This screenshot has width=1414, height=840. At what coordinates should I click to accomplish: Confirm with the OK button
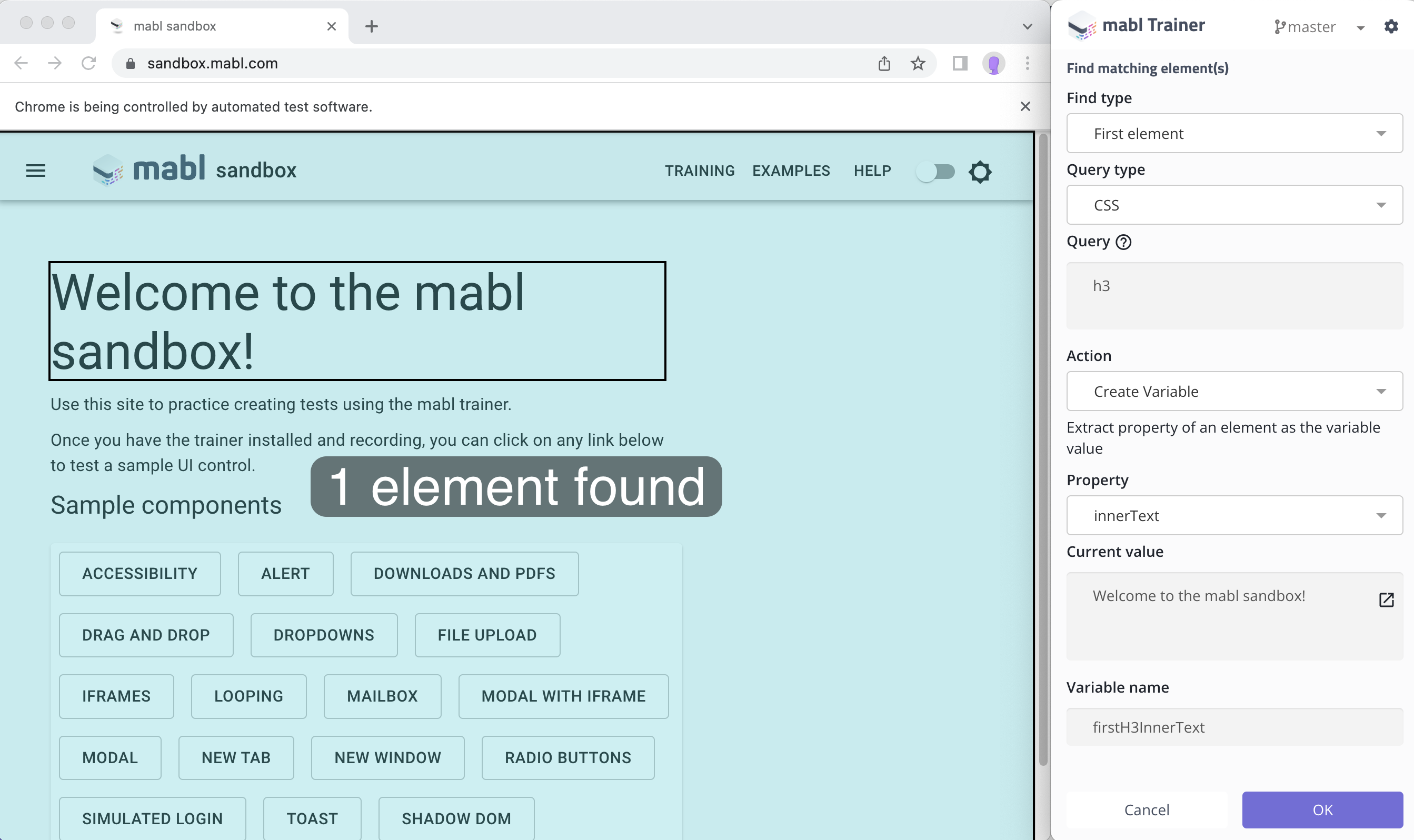coord(1322,809)
